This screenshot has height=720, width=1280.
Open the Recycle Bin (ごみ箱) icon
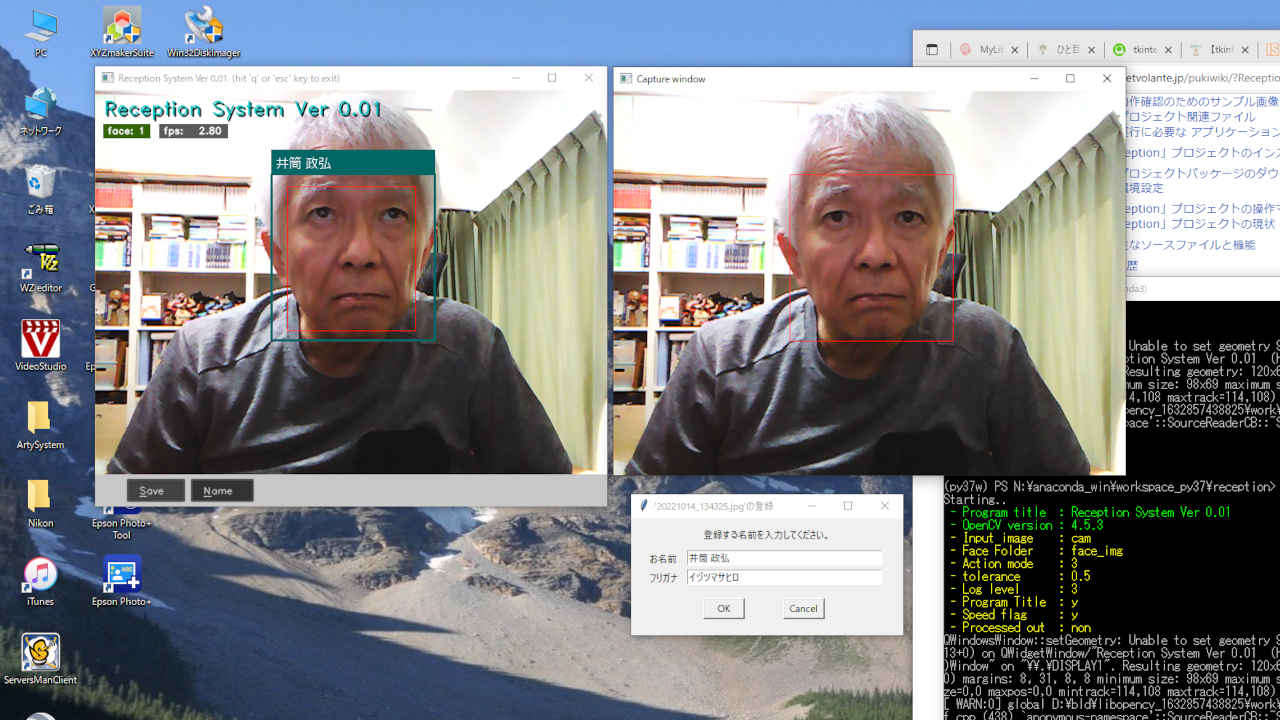click(40, 184)
